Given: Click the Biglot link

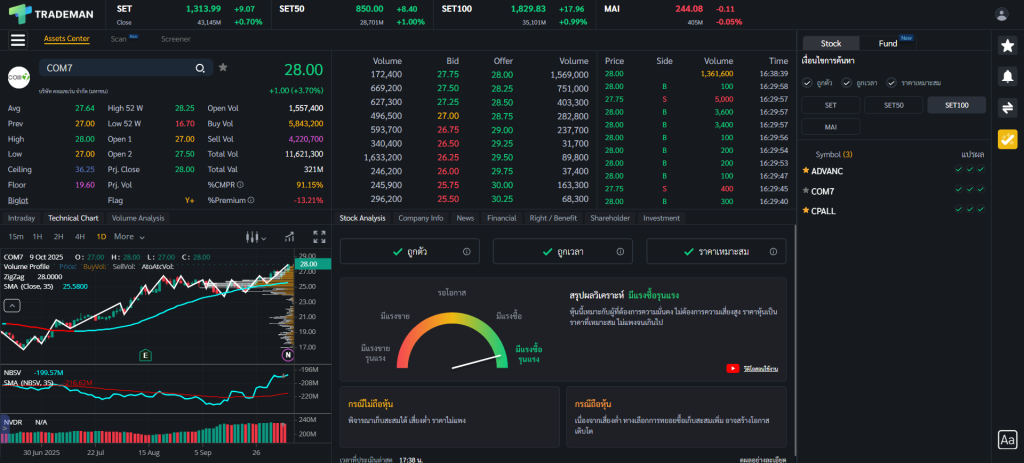Looking at the screenshot, I should pyautogui.click(x=18, y=200).
